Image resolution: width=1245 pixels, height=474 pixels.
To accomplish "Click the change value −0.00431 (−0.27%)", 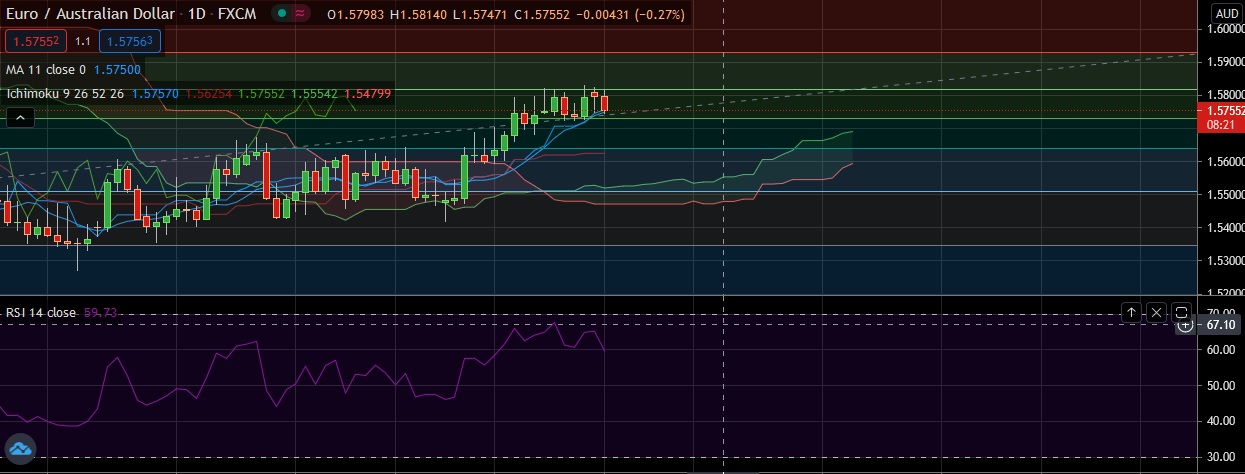I will (x=630, y=14).
